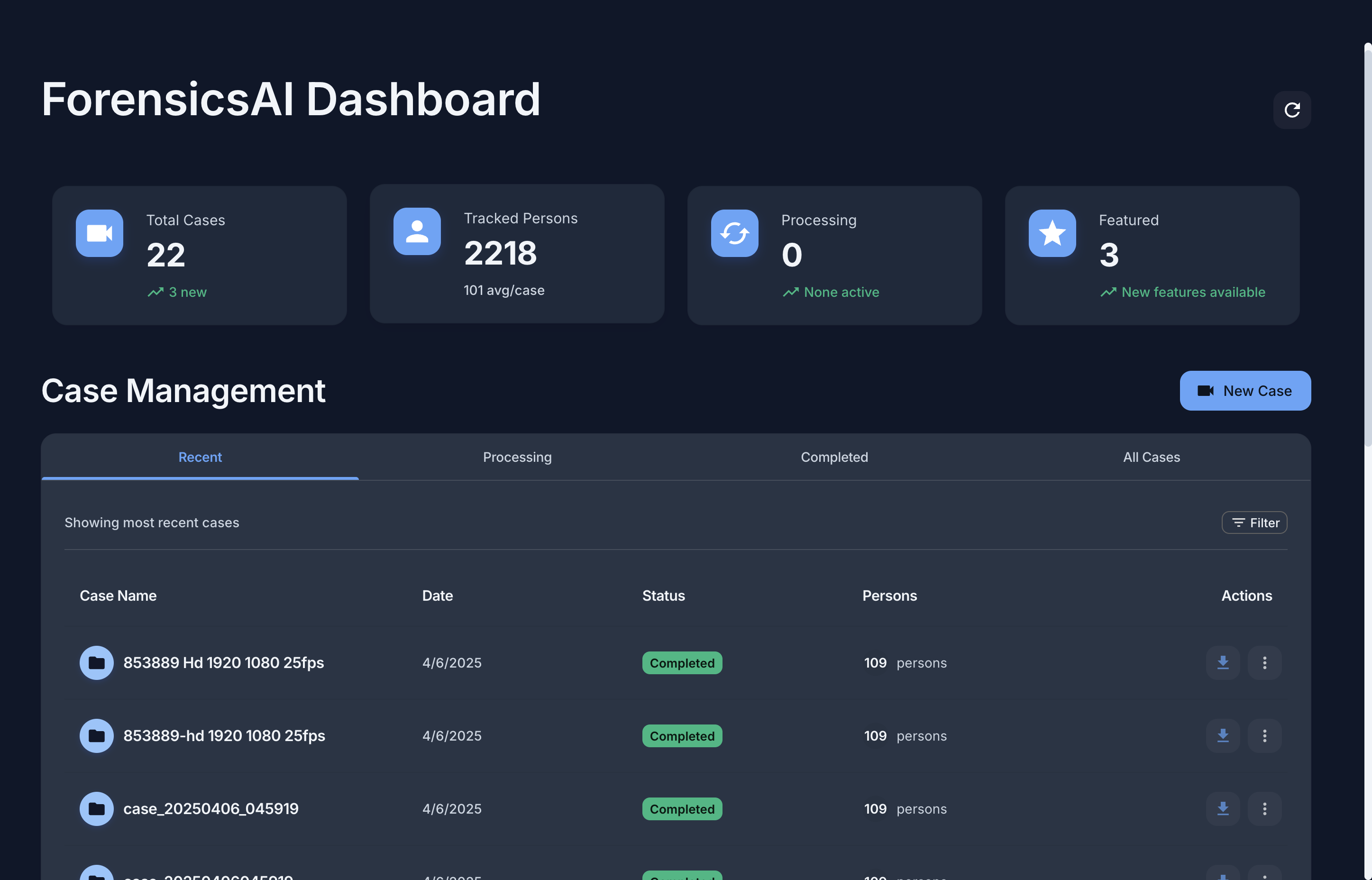Download case_20250406_045919 results
This screenshot has width=1372, height=880.
[x=1222, y=808]
